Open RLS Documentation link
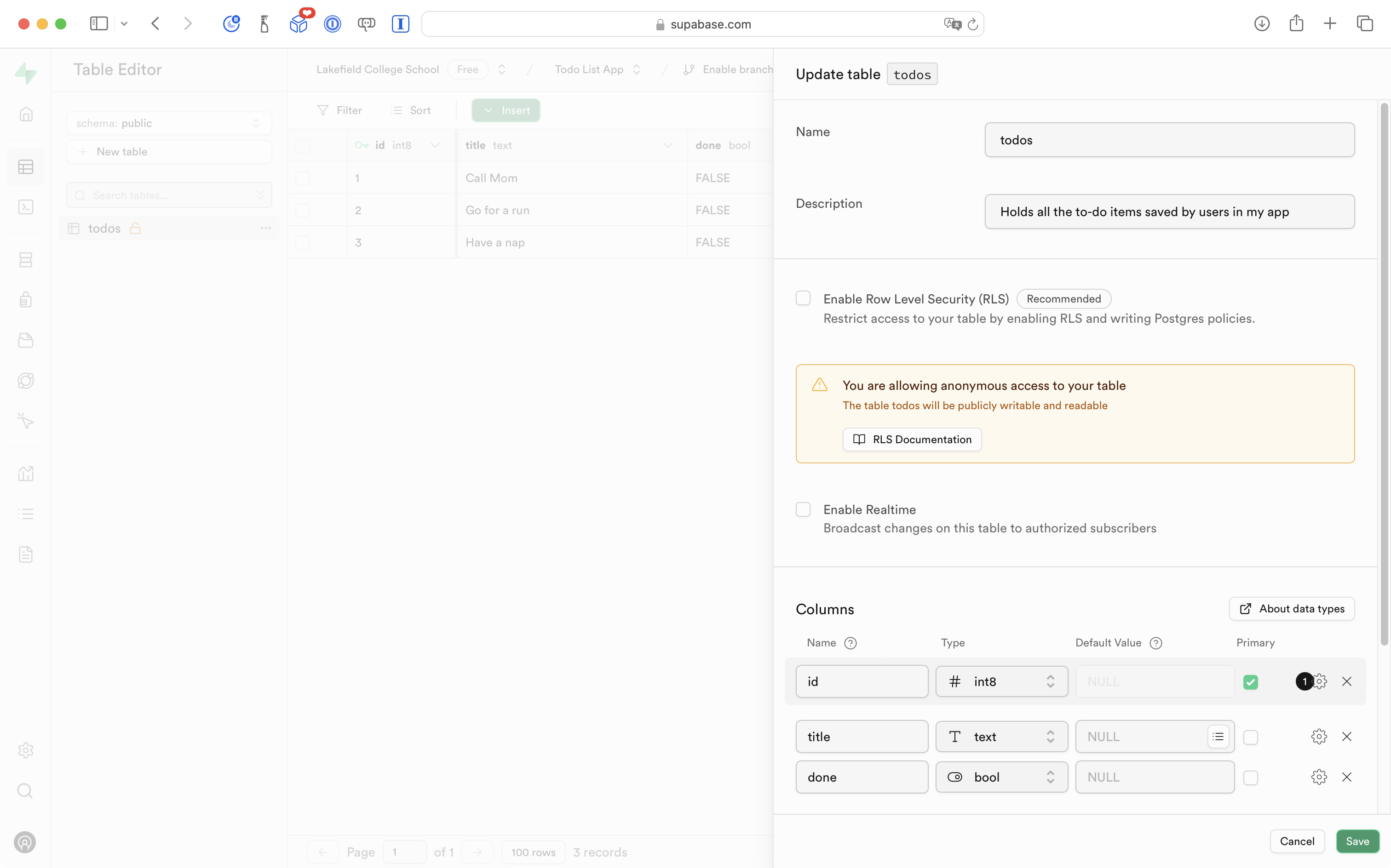This screenshot has width=1391, height=868. coord(911,439)
